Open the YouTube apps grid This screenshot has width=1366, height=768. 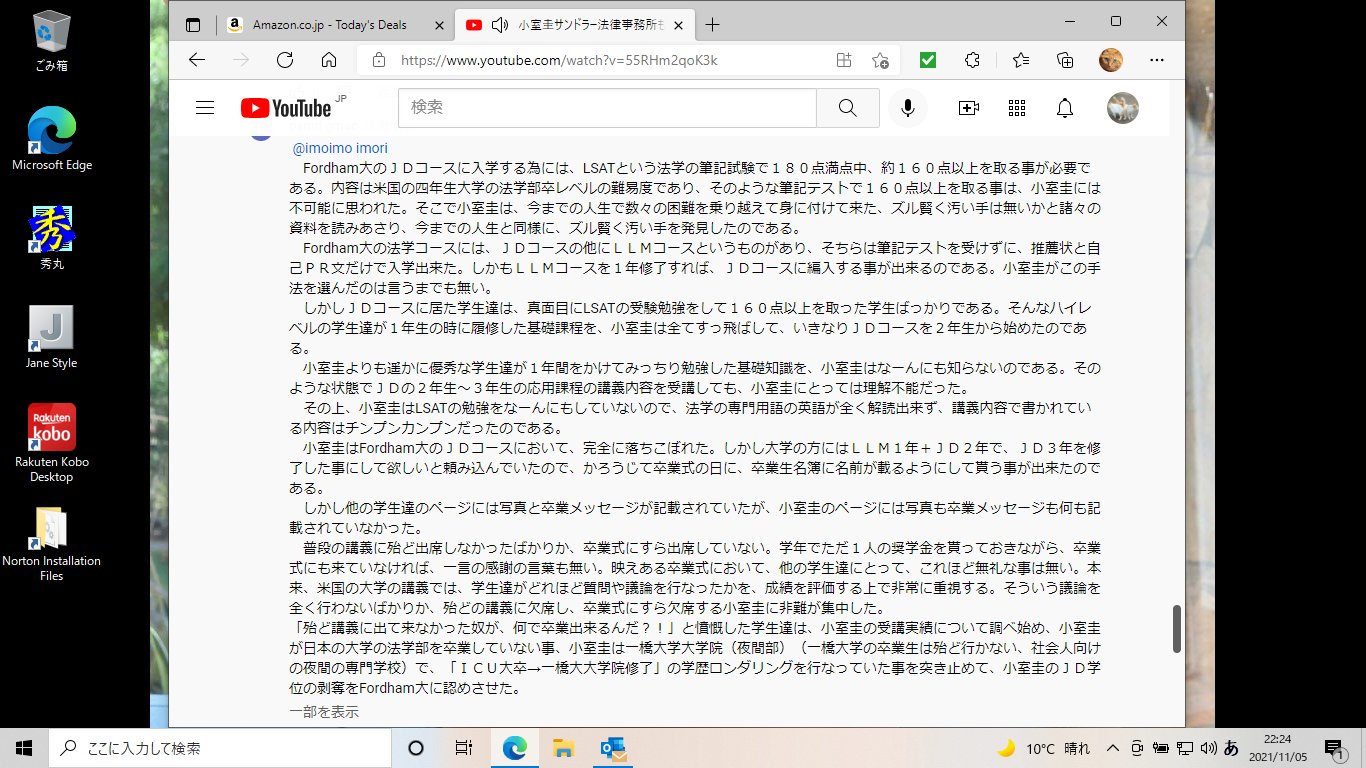point(1017,108)
